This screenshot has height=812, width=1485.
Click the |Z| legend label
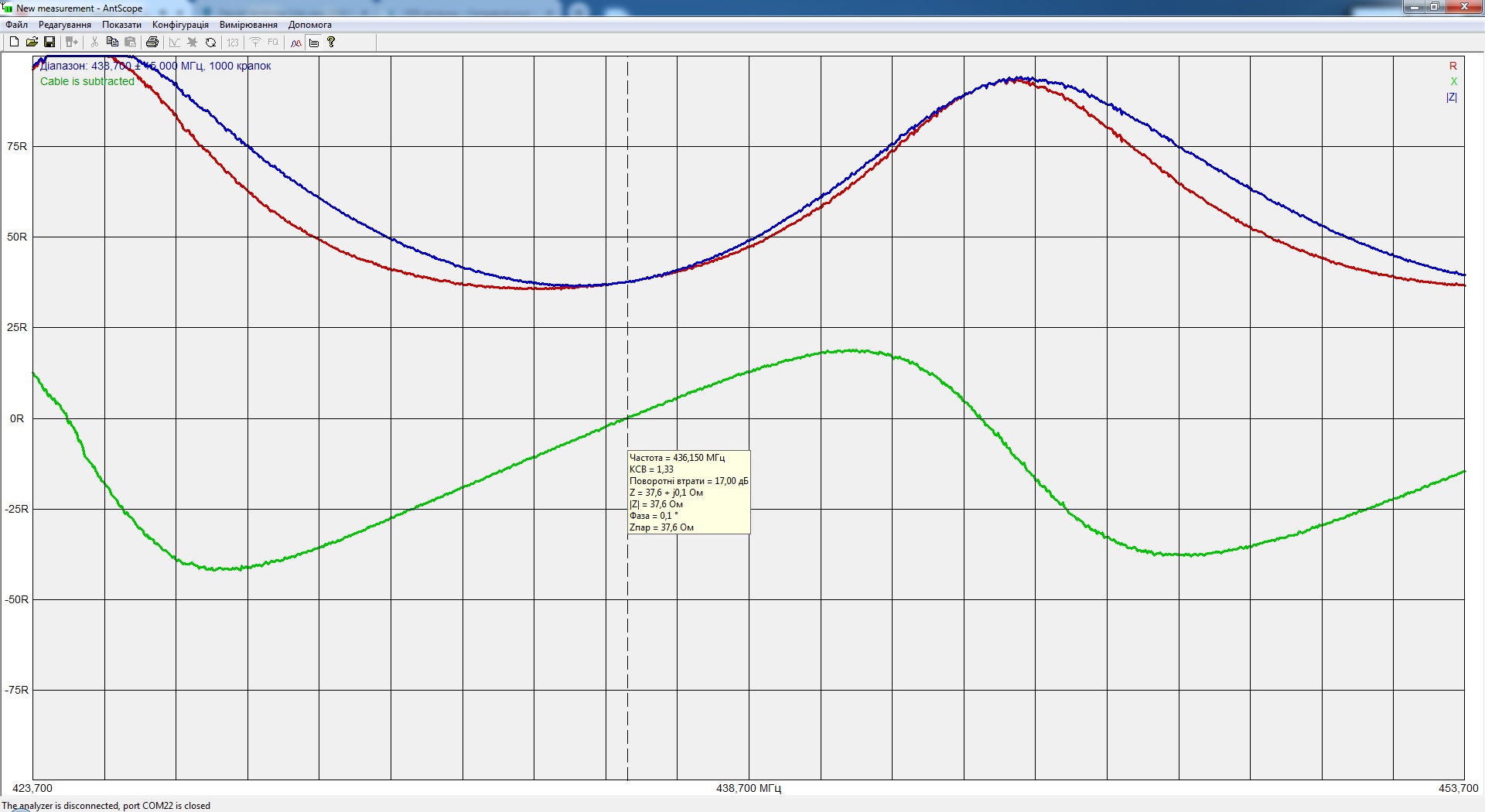[1451, 97]
